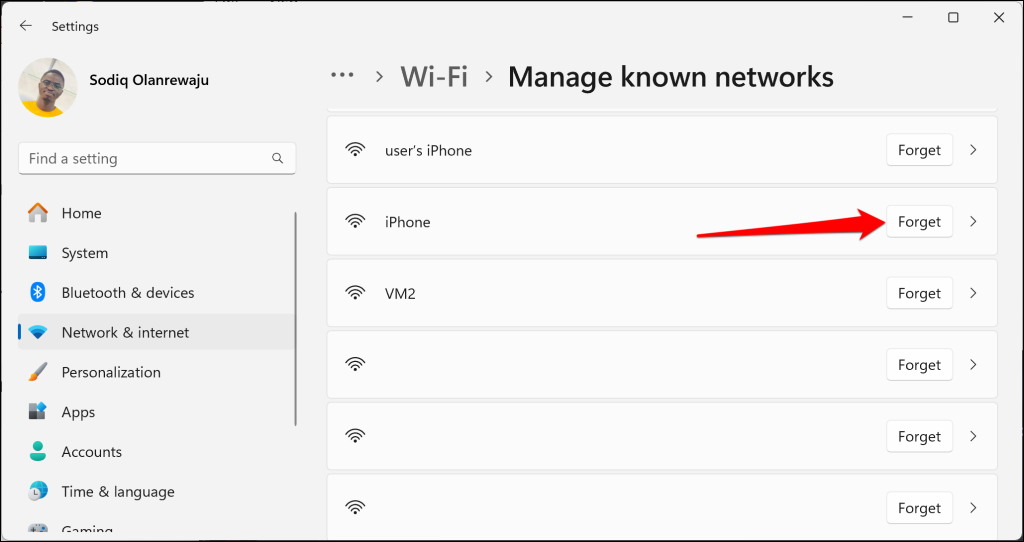
Task: Open System settings in sidebar
Action: [84, 253]
